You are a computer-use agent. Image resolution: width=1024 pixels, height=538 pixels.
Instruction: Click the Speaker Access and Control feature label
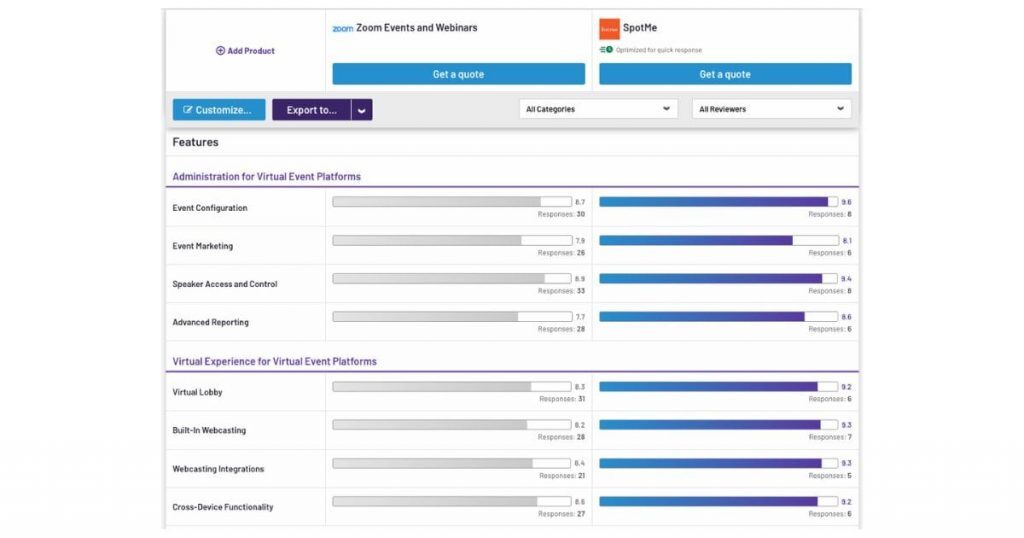pos(224,284)
